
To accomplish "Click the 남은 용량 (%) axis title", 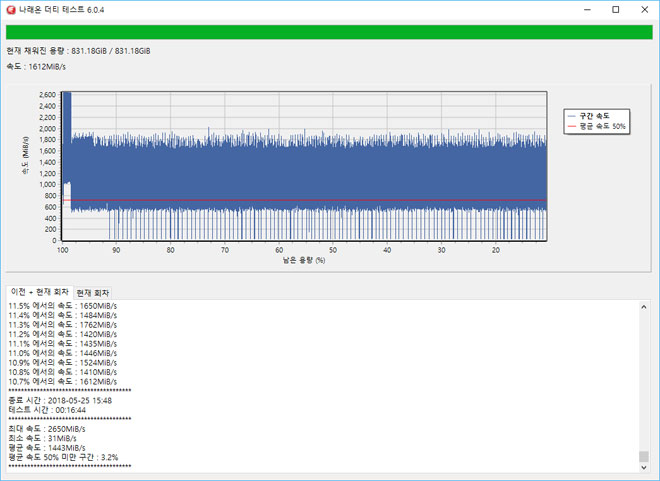I will 304,260.
